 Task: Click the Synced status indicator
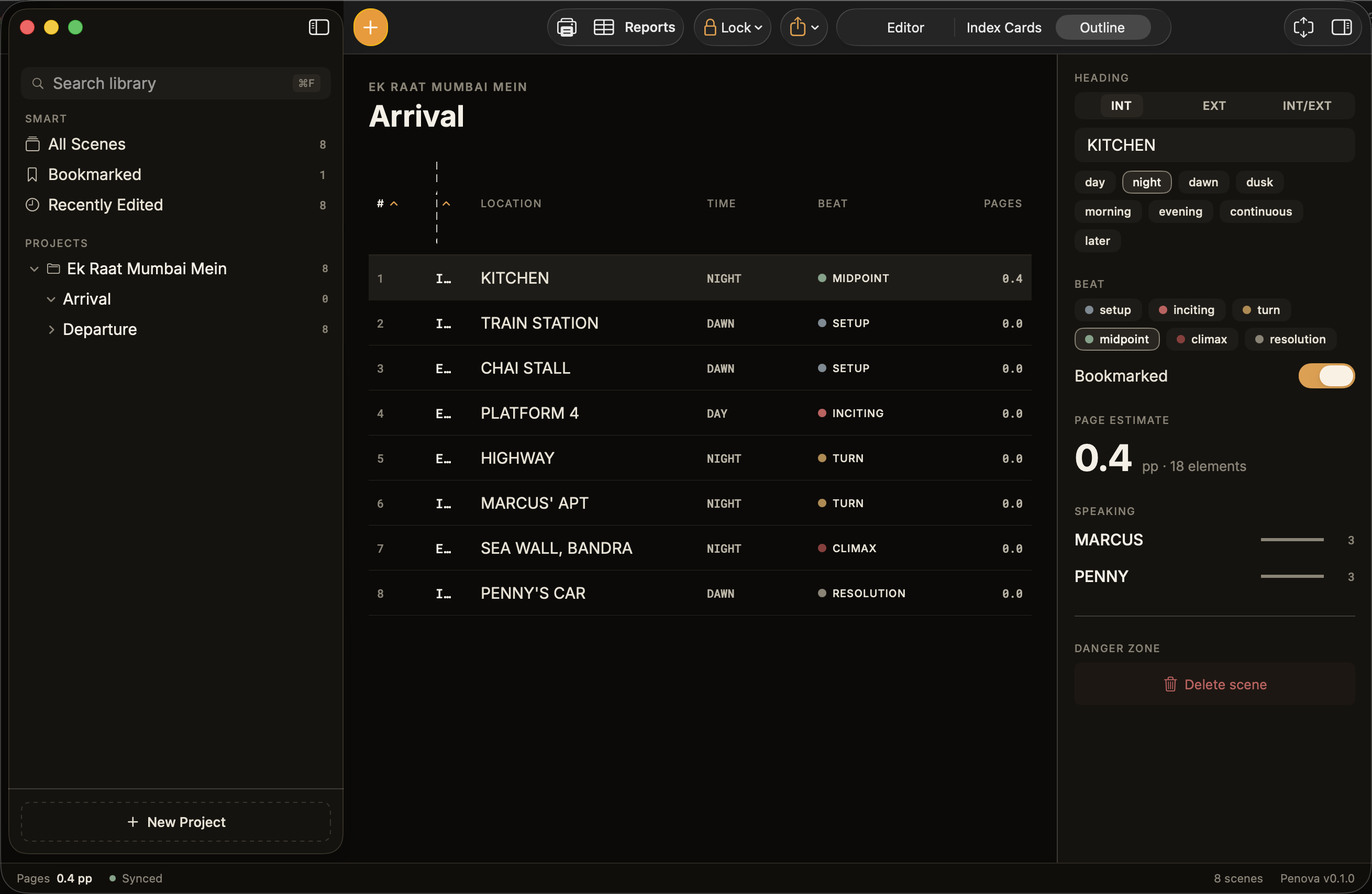pos(136,878)
